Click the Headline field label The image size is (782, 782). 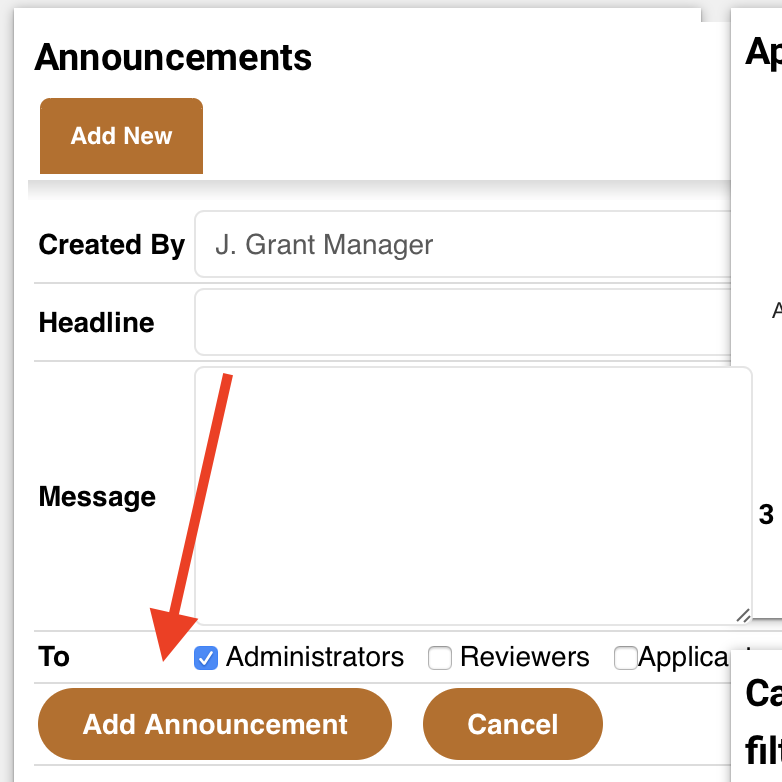(x=96, y=322)
